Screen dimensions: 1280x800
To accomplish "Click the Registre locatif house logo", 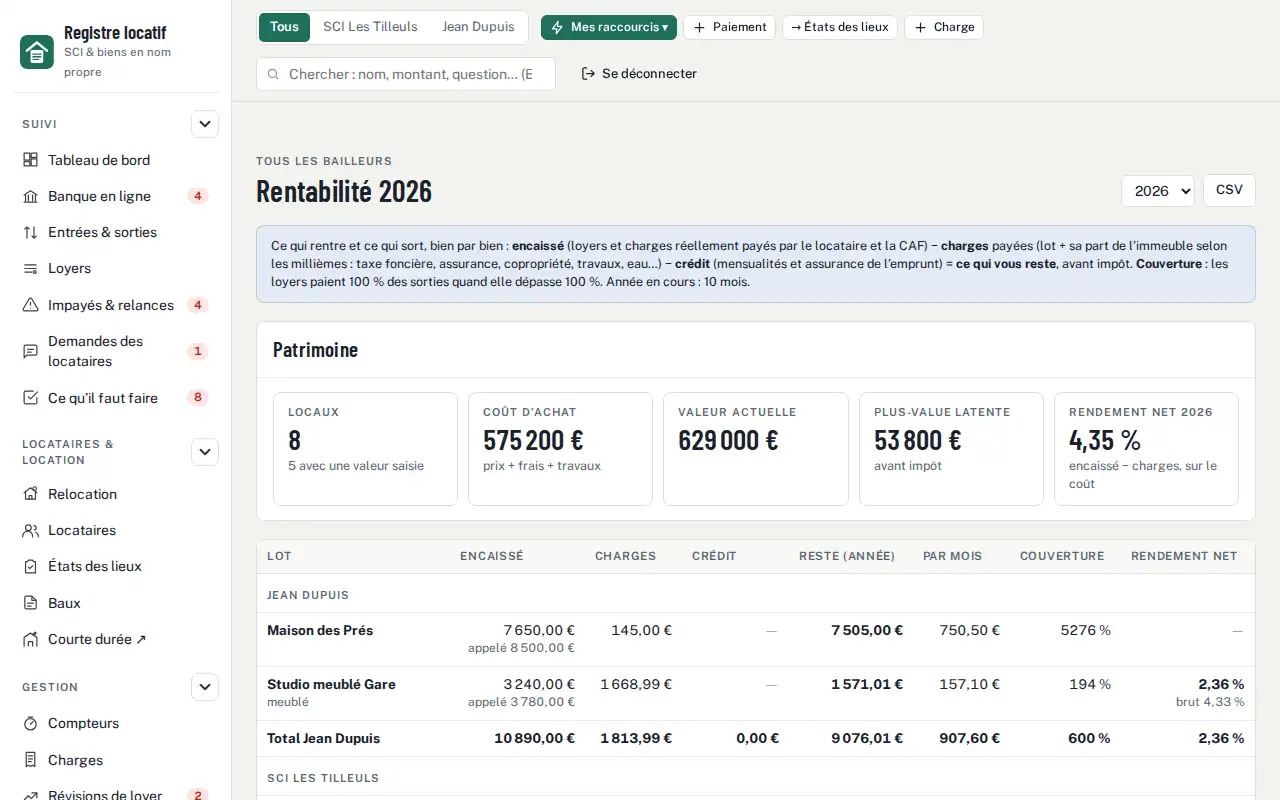I will pos(37,52).
